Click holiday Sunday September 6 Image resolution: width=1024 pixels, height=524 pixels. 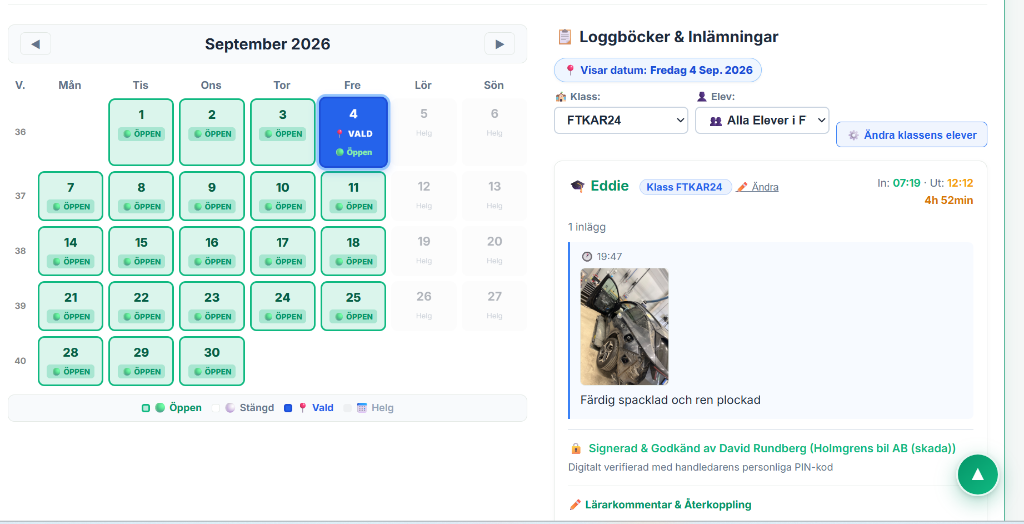click(494, 132)
